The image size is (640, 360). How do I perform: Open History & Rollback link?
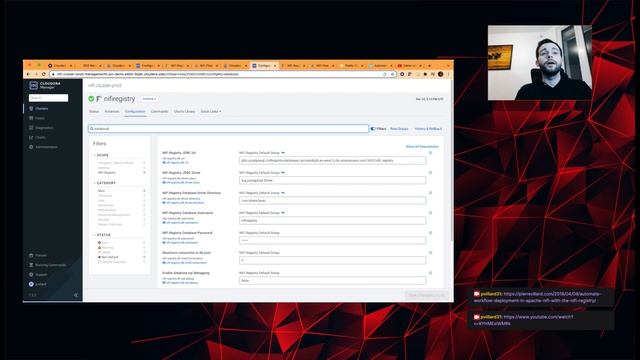click(428, 129)
